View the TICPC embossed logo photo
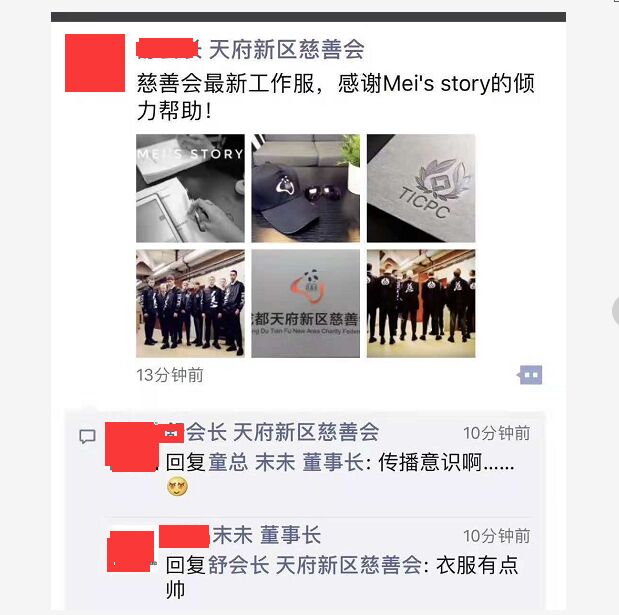 421,188
